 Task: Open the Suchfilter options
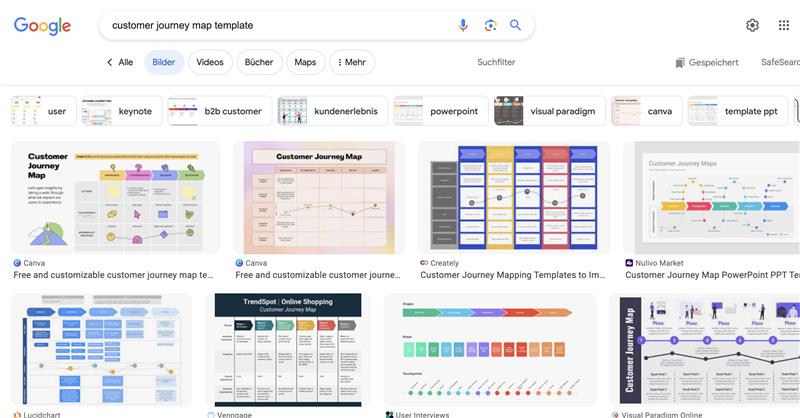[x=496, y=62]
